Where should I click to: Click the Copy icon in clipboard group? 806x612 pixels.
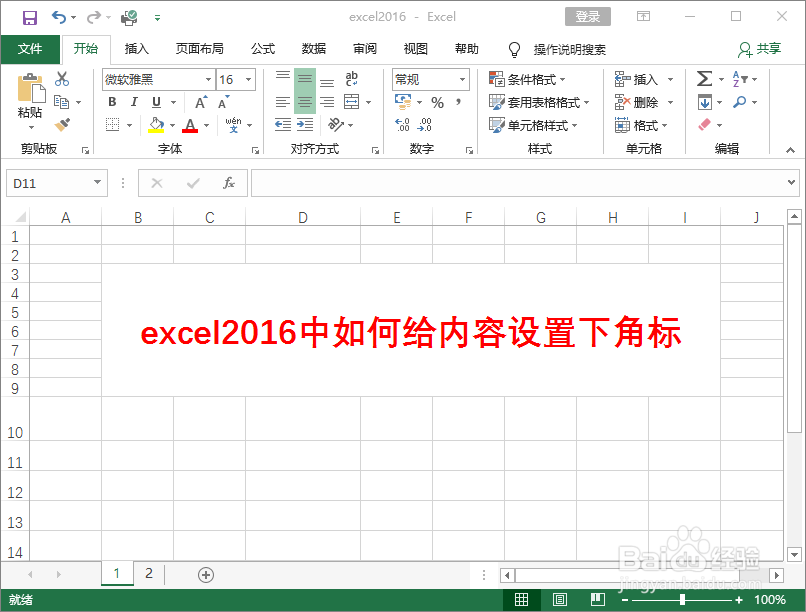pyautogui.click(x=62, y=102)
